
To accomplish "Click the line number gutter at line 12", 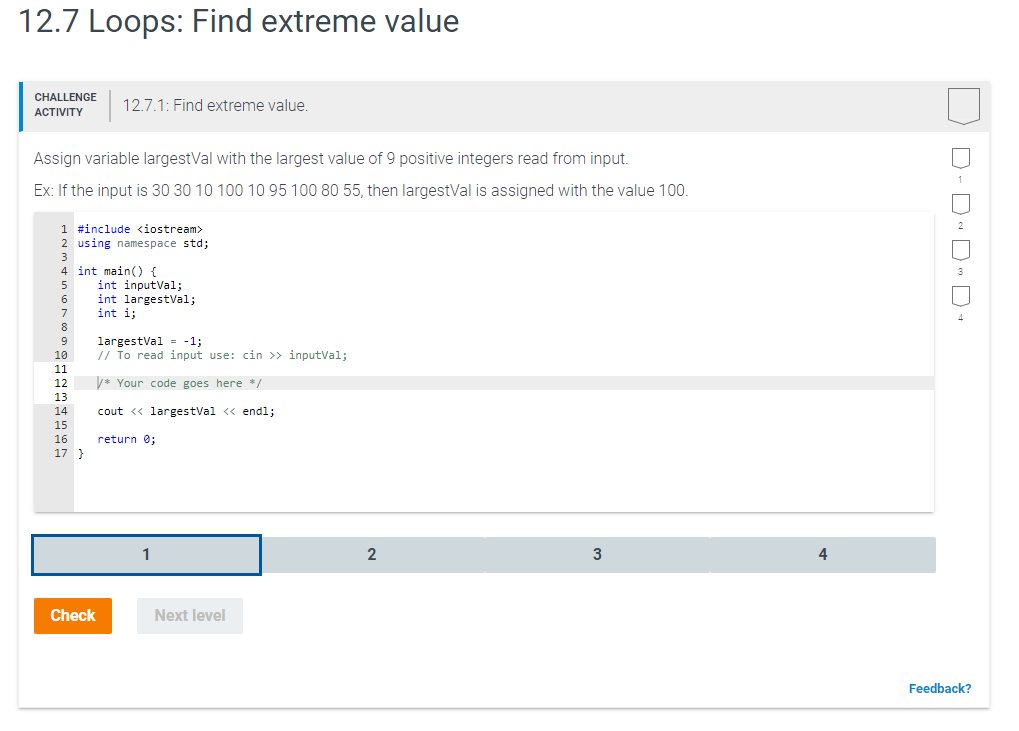I will pos(61,382).
